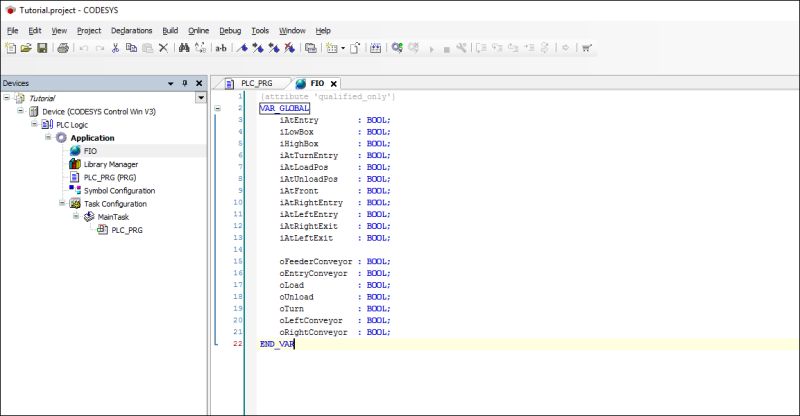The width and height of the screenshot is (800, 416).
Task: Open the Help menu
Action: point(323,31)
